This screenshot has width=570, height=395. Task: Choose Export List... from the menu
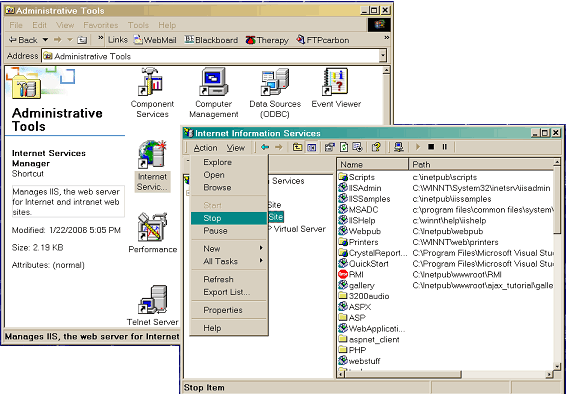click(x=229, y=292)
